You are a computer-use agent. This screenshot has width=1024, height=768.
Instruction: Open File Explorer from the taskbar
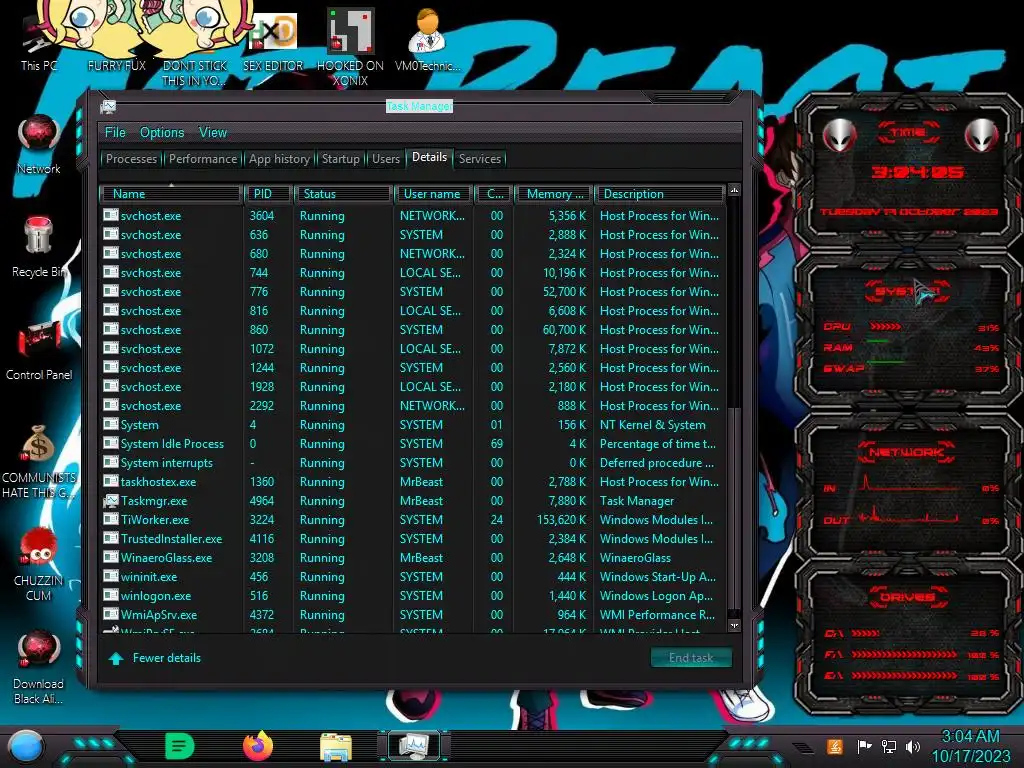[336, 747]
